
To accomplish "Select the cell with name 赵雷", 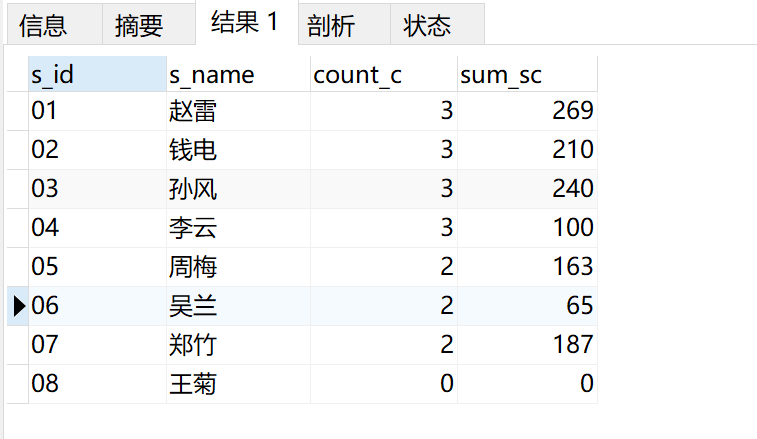I will tap(237, 111).
